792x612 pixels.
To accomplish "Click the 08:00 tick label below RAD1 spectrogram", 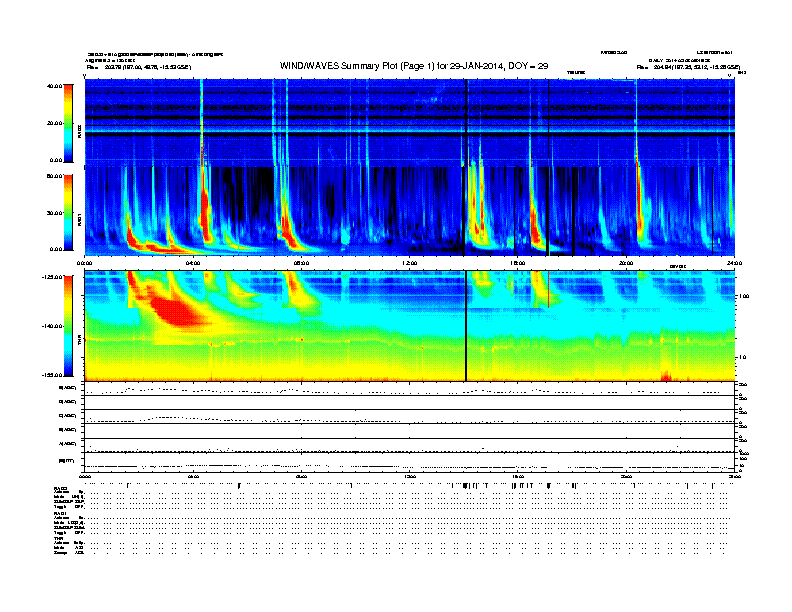I will (x=301, y=263).
